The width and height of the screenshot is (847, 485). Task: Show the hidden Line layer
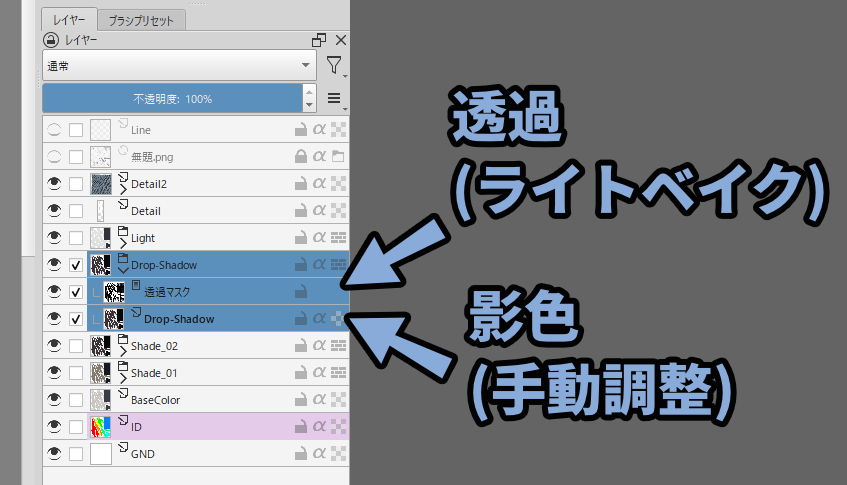(x=54, y=130)
